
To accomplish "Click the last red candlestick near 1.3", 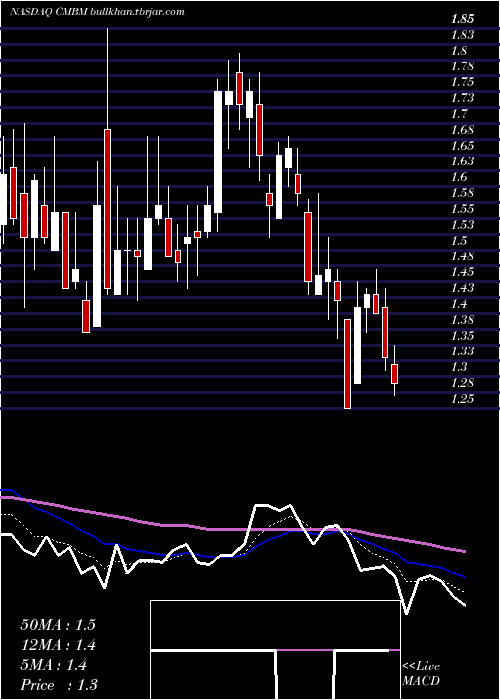I will coord(394,374).
